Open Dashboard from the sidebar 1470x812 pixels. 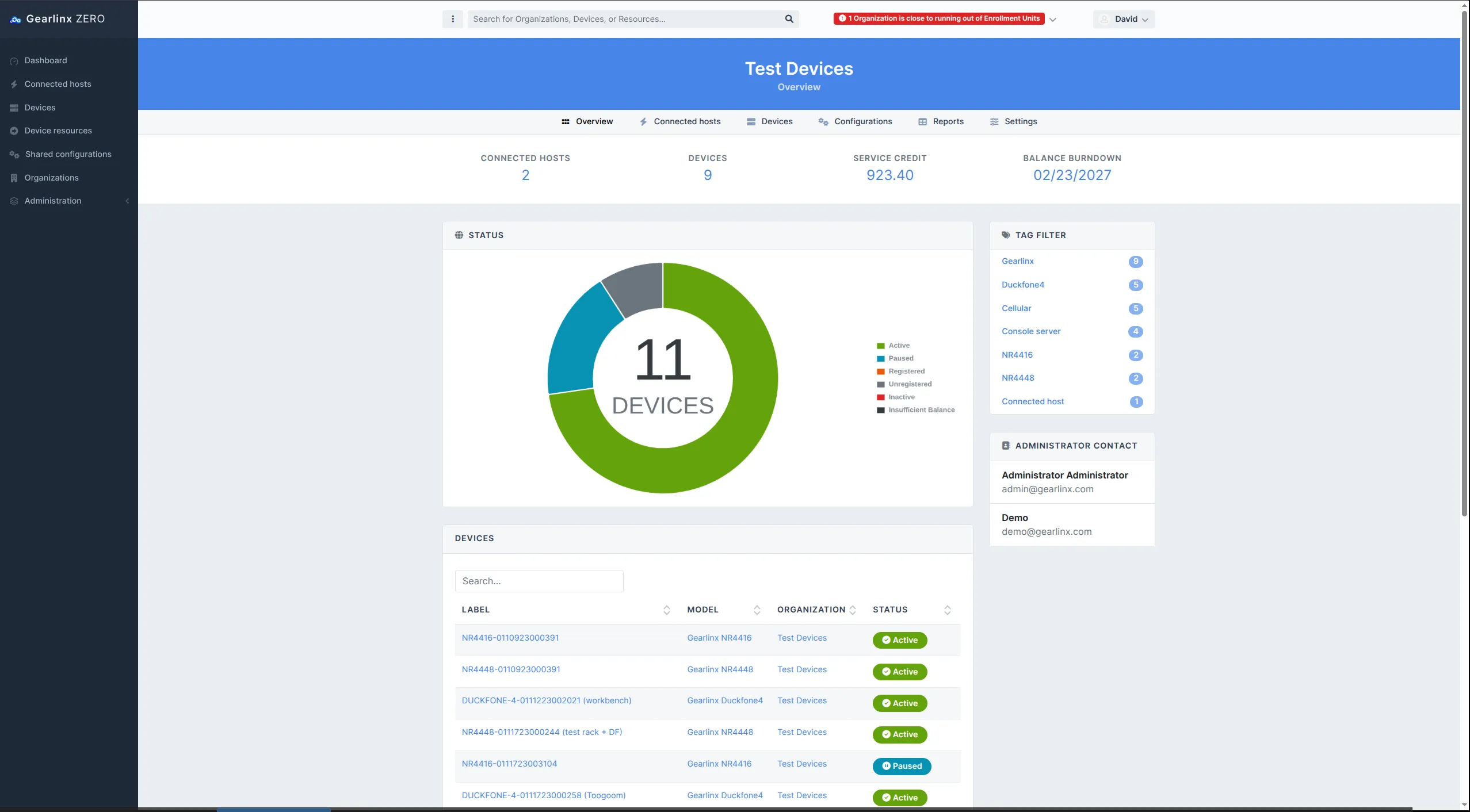[45, 60]
